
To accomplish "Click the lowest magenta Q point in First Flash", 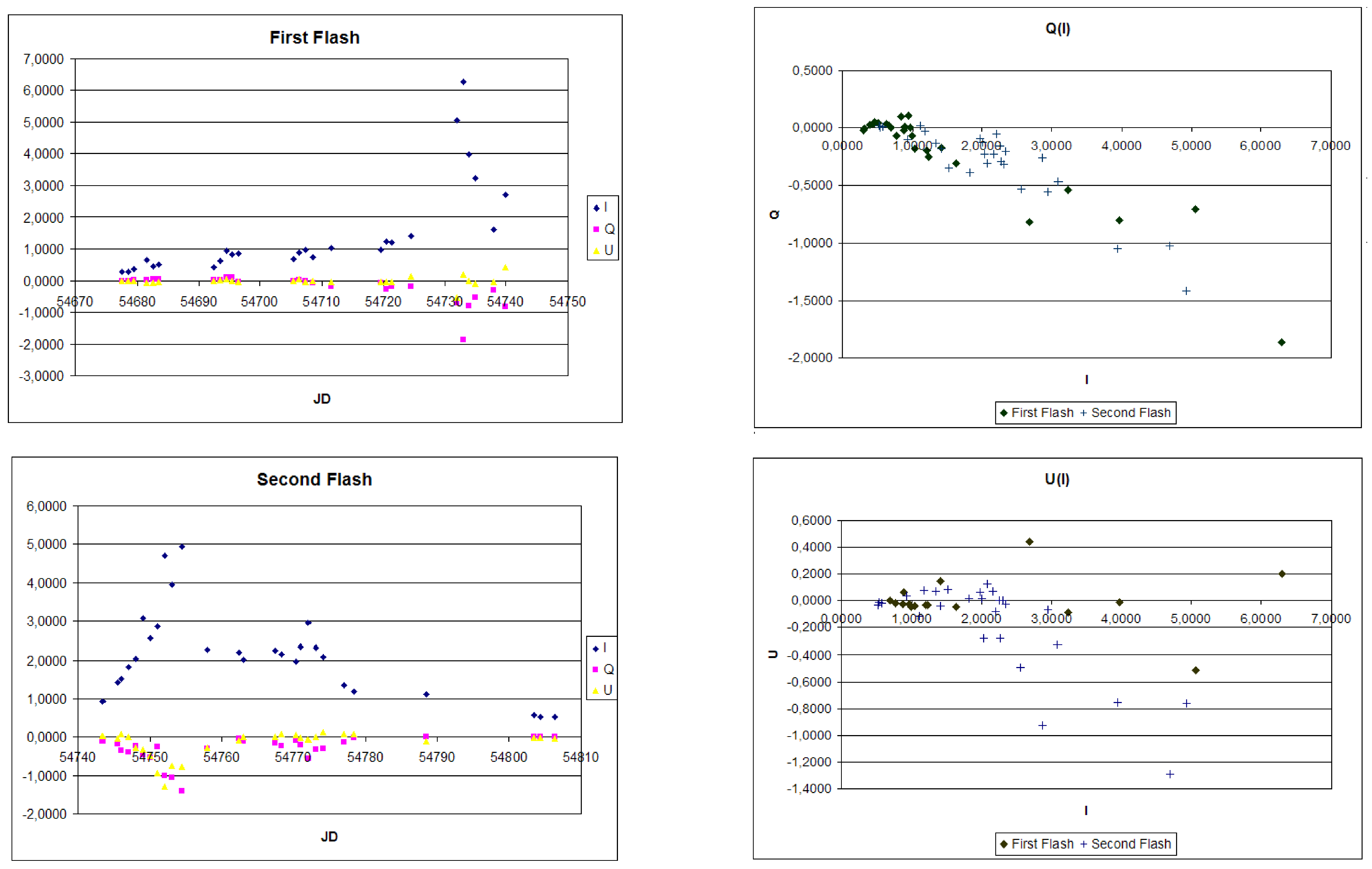I will [x=463, y=340].
